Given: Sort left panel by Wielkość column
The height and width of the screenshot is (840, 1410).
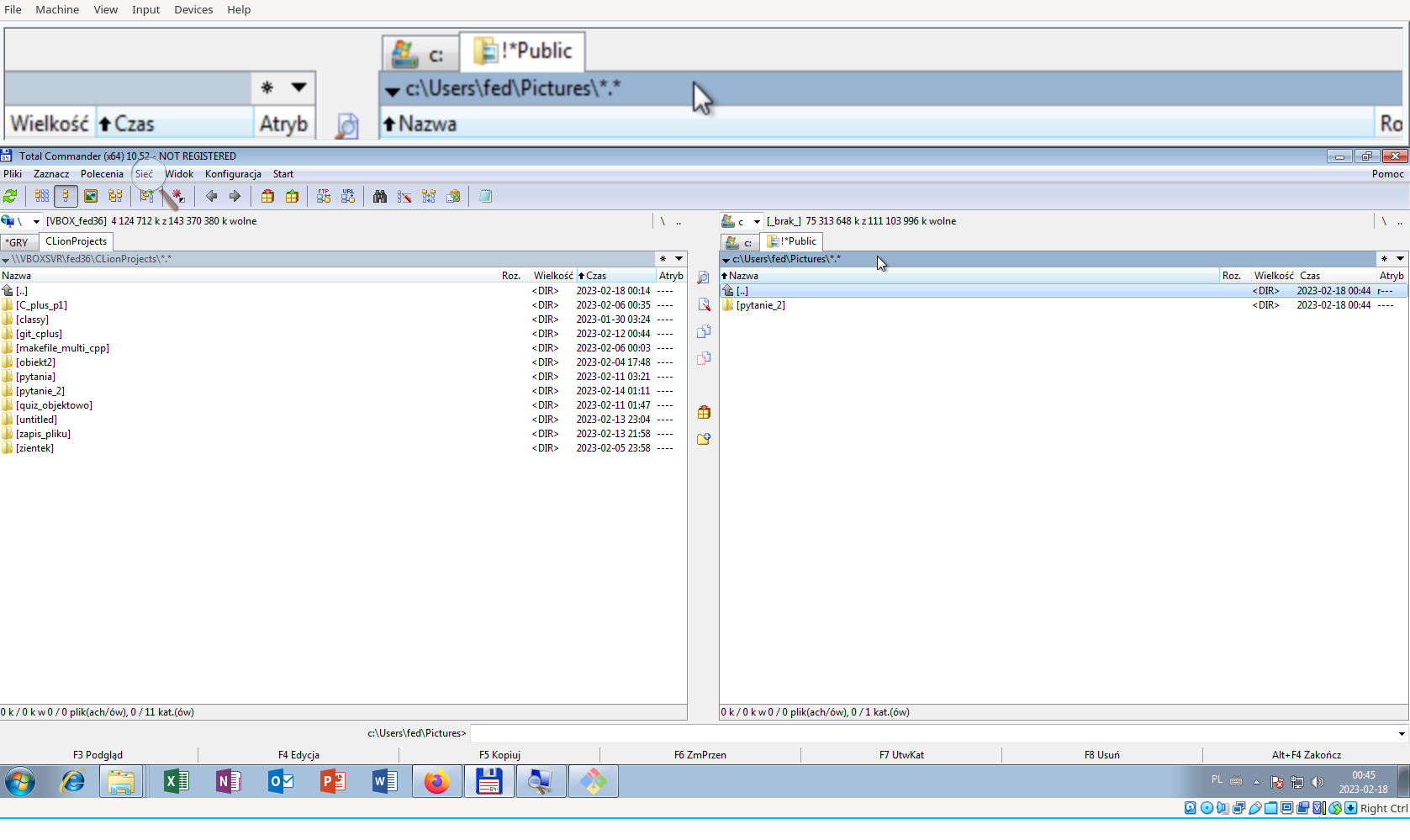Looking at the screenshot, I should [553, 276].
